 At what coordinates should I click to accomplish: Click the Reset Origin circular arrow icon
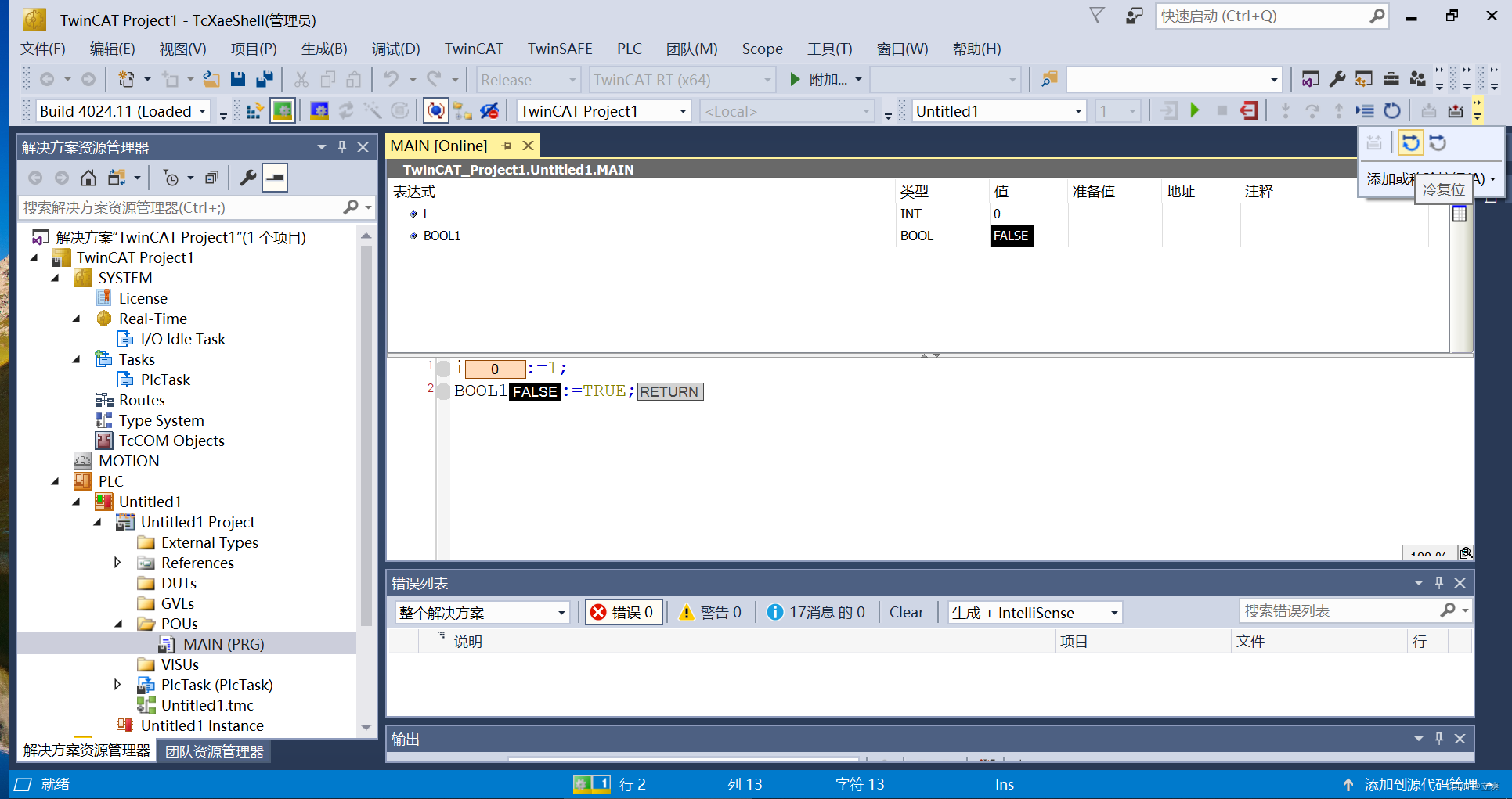pos(1391,111)
